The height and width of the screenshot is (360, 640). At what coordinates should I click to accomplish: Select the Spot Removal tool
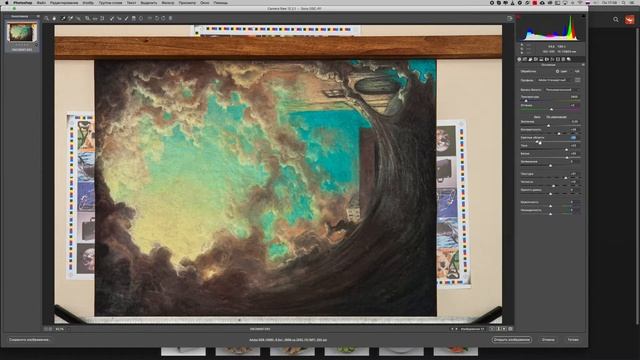point(112,18)
